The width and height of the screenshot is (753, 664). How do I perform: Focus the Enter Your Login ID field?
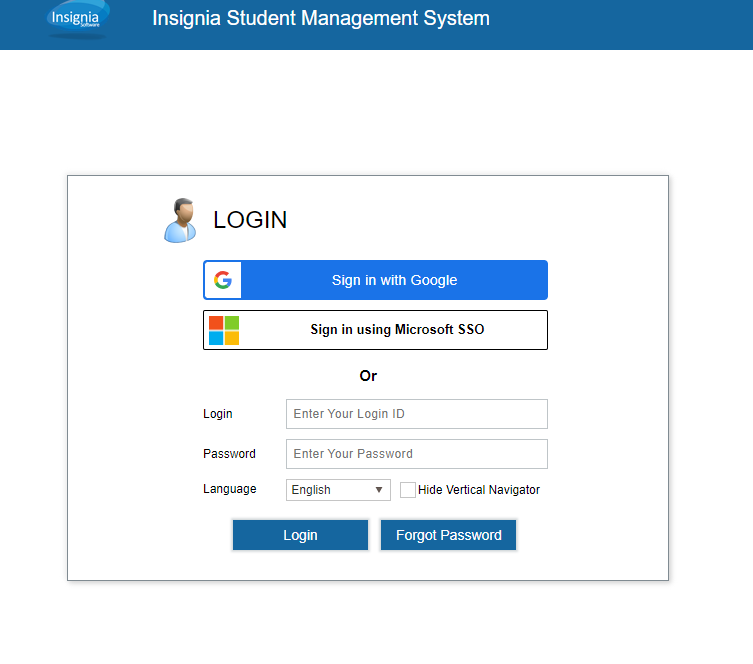(x=416, y=414)
